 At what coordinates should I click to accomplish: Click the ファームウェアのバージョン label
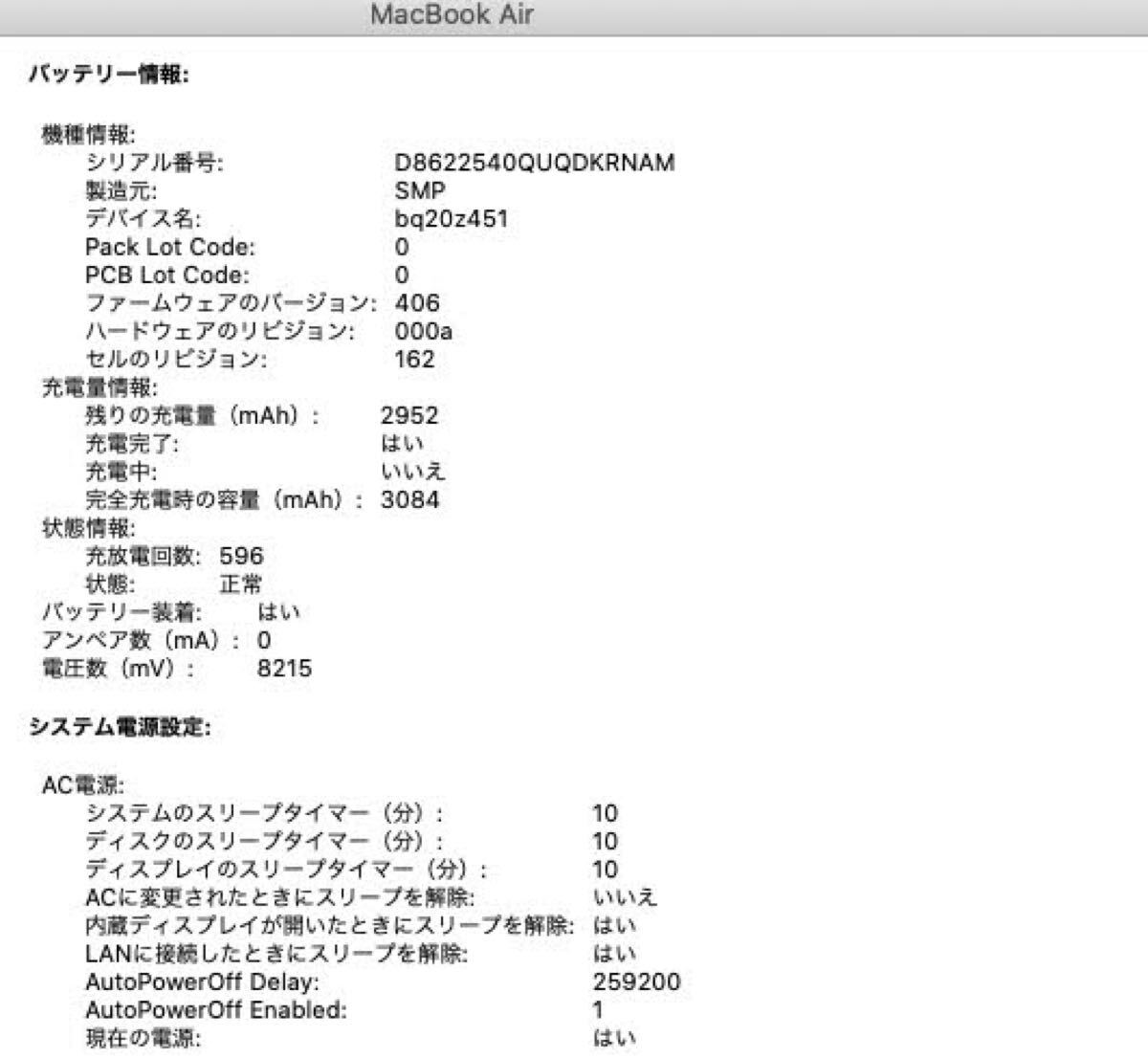pos(232,303)
